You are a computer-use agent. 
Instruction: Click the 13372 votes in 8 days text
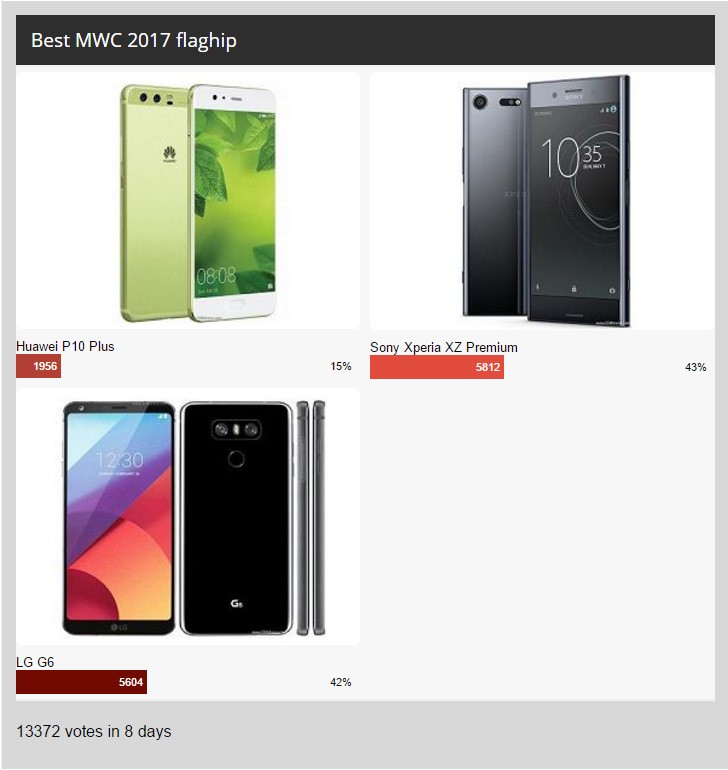point(94,731)
